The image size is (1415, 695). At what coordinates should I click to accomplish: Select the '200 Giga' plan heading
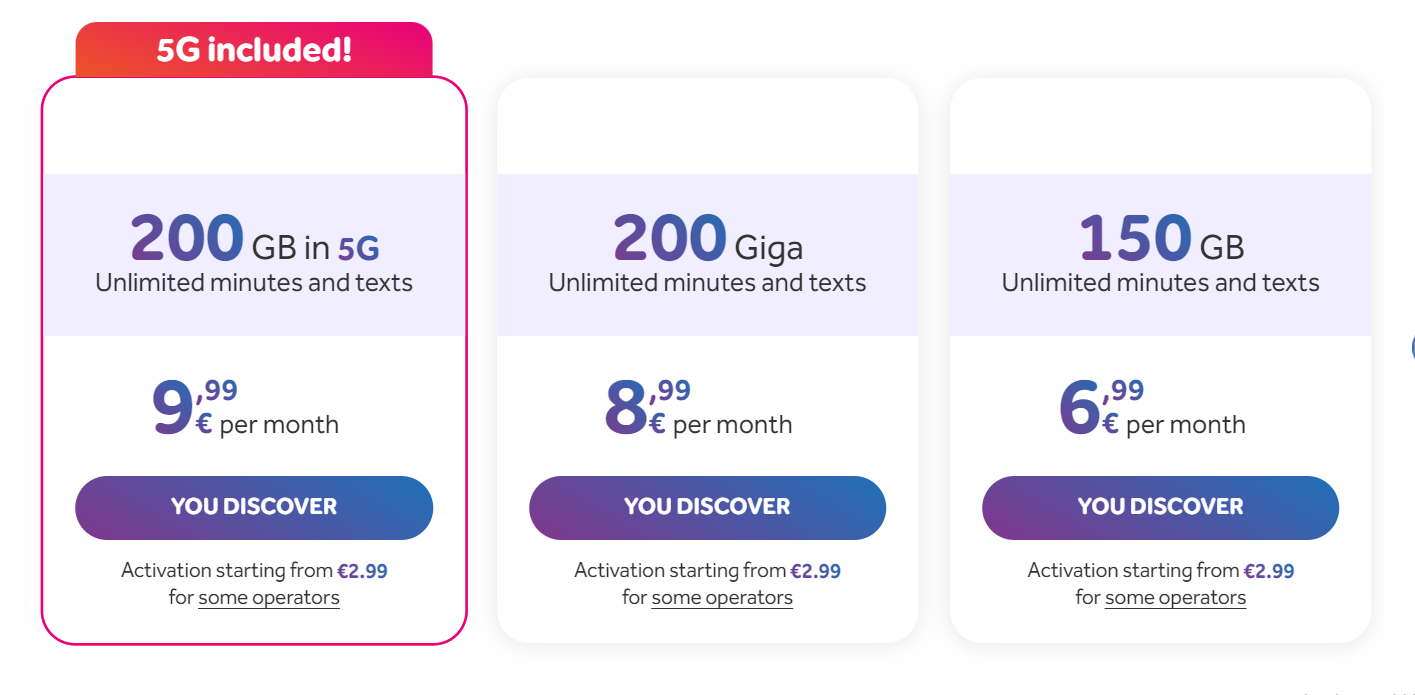tap(707, 238)
